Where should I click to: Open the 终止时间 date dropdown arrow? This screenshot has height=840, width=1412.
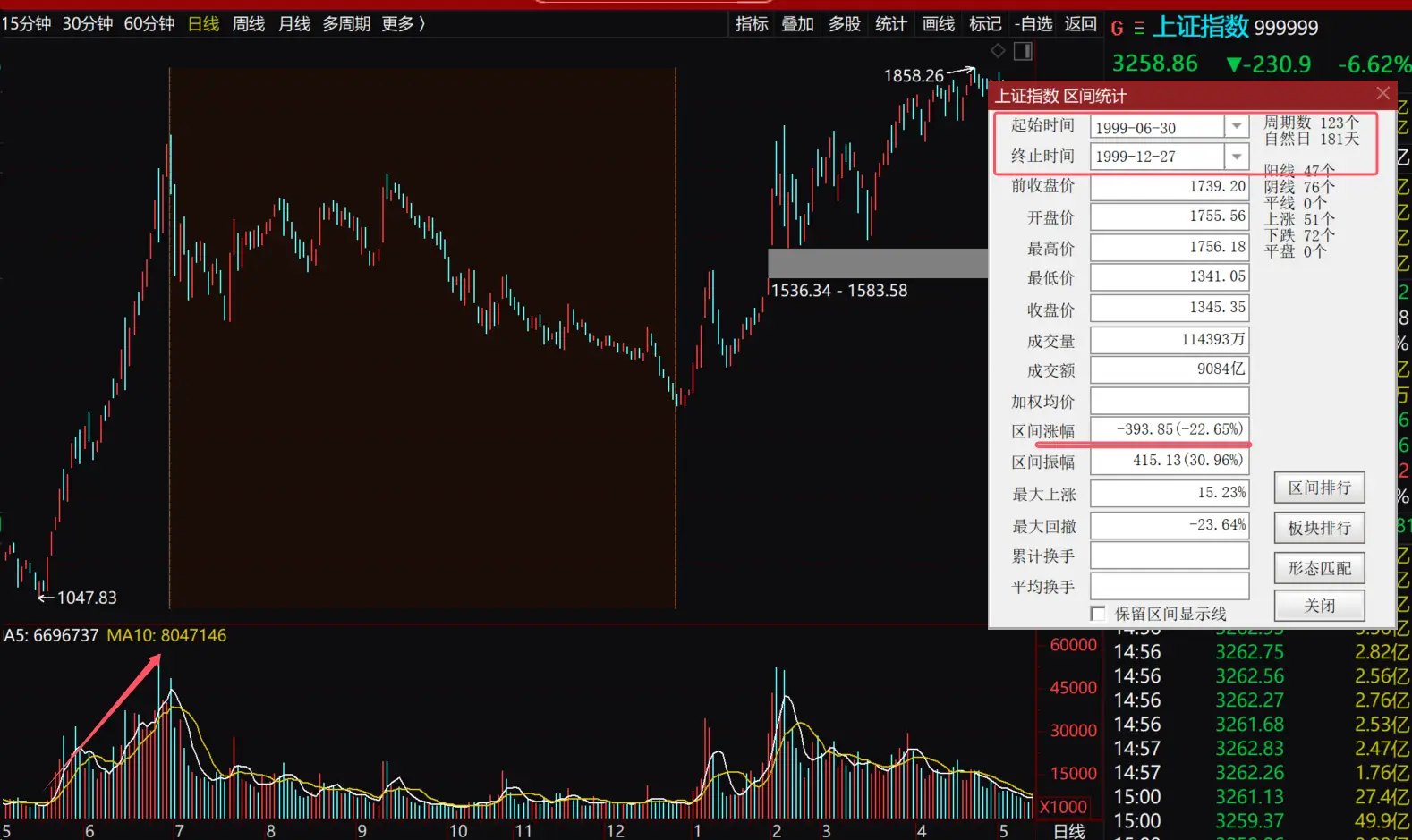[1237, 156]
